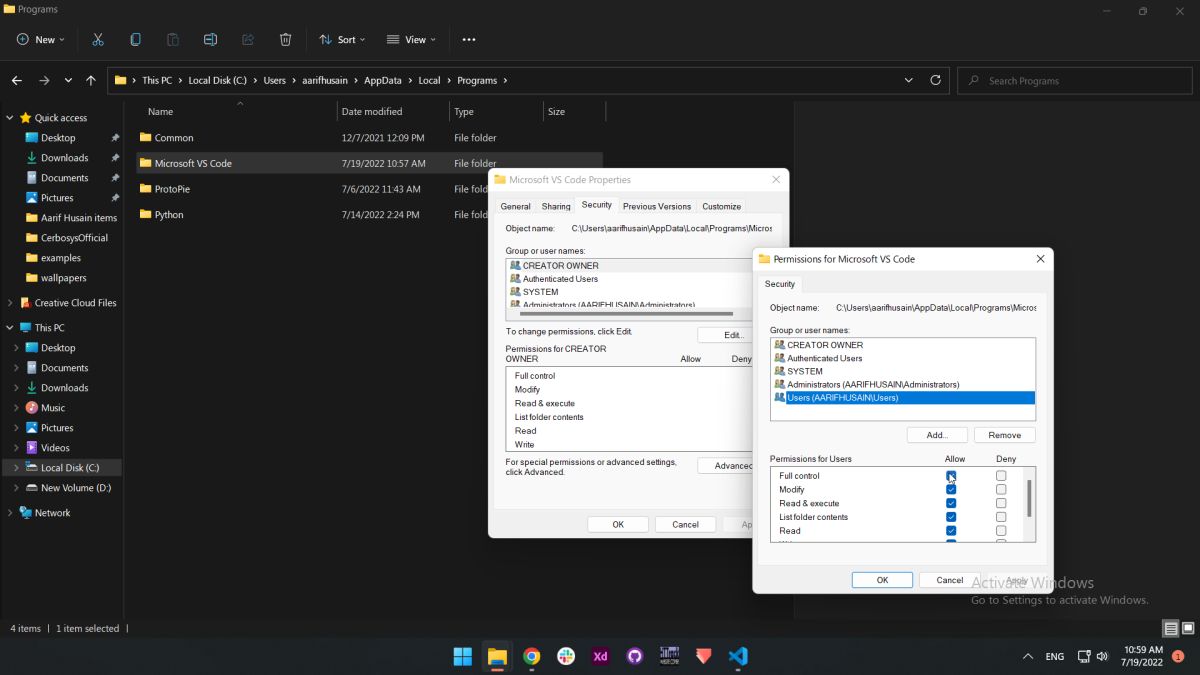
Task: Switch to the Sharing tab in Properties
Action: [x=556, y=206]
